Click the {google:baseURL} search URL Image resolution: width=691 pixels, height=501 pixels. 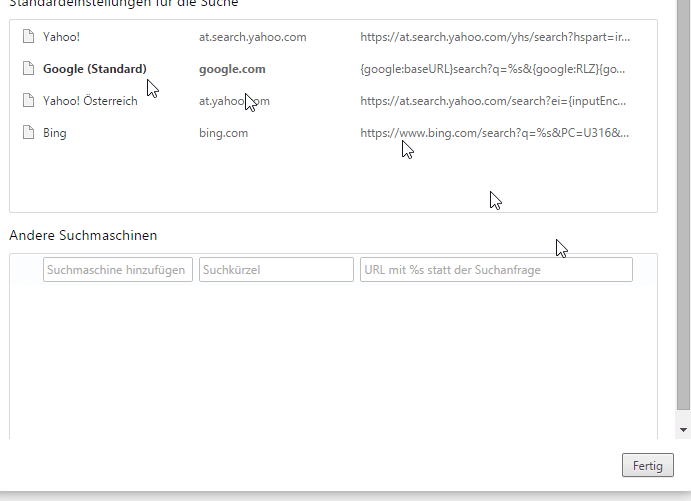click(492, 69)
